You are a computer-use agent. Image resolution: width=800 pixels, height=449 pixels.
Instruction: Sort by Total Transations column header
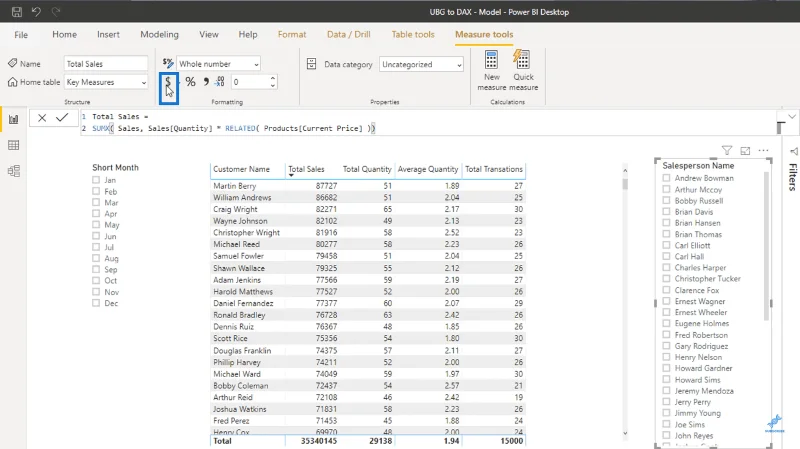[x=494, y=169]
